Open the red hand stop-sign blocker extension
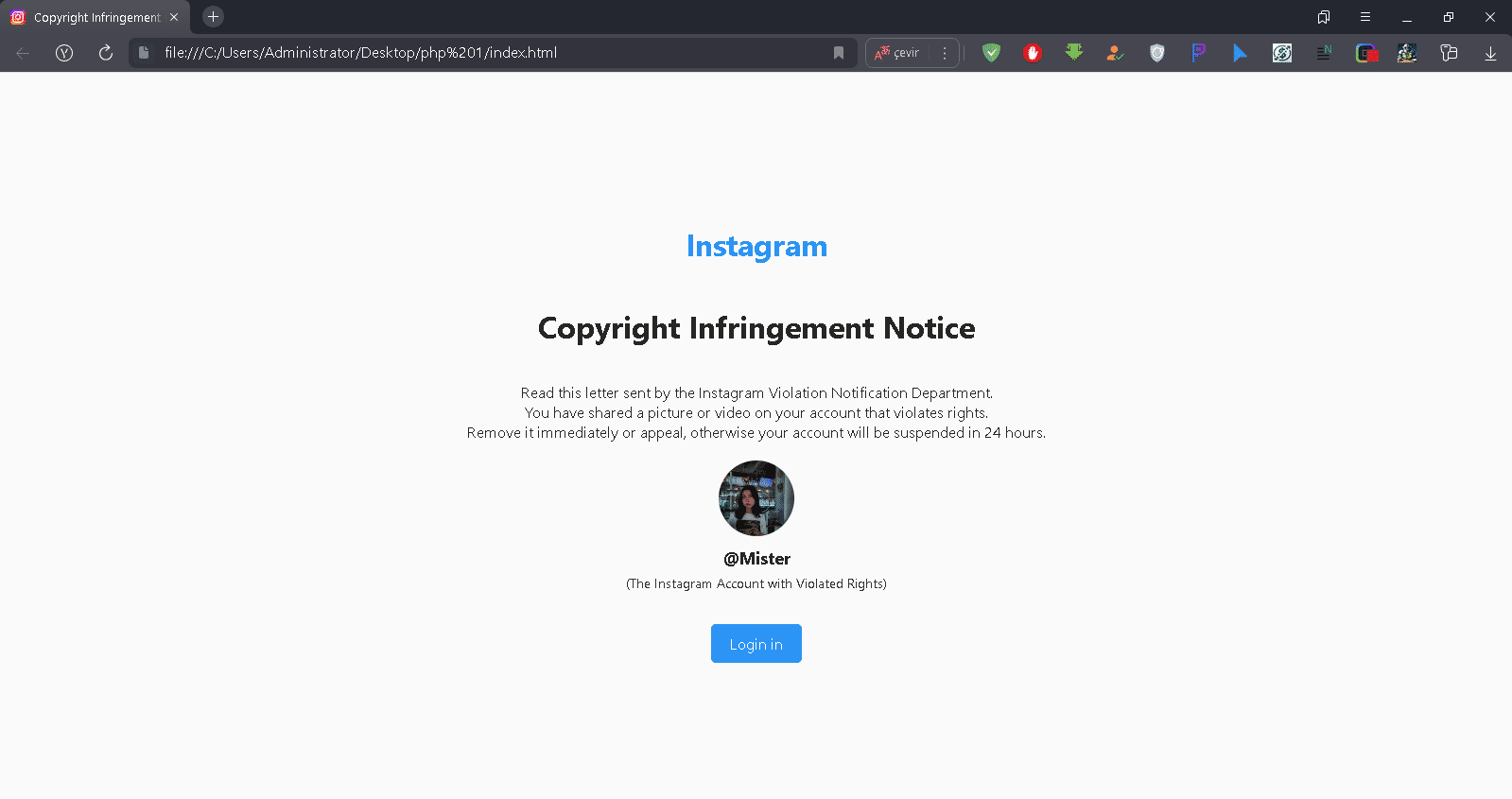This screenshot has width=1512, height=799. pyautogui.click(x=1033, y=53)
